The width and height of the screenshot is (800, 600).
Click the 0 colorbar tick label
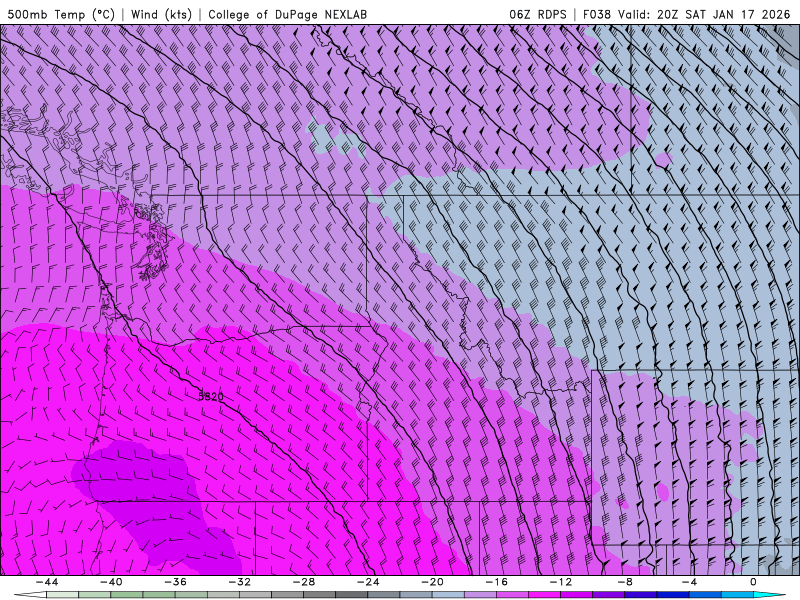pyautogui.click(x=754, y=582)
